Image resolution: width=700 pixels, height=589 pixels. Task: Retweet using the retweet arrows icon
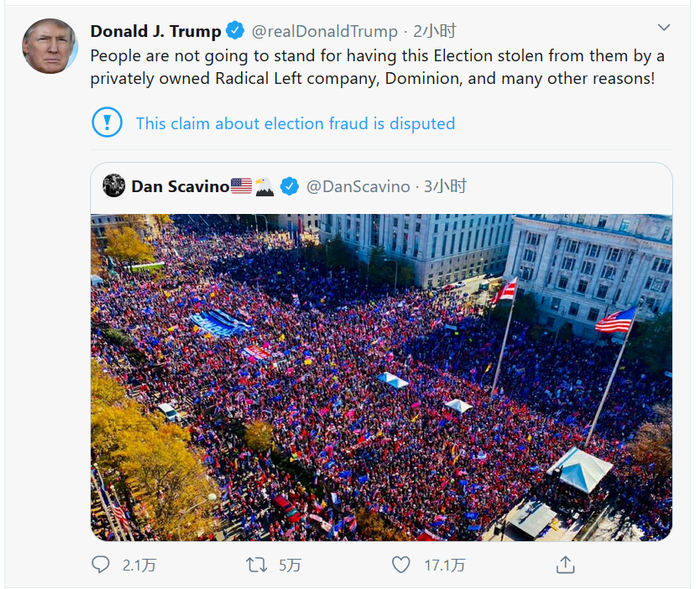pos(257,565)
